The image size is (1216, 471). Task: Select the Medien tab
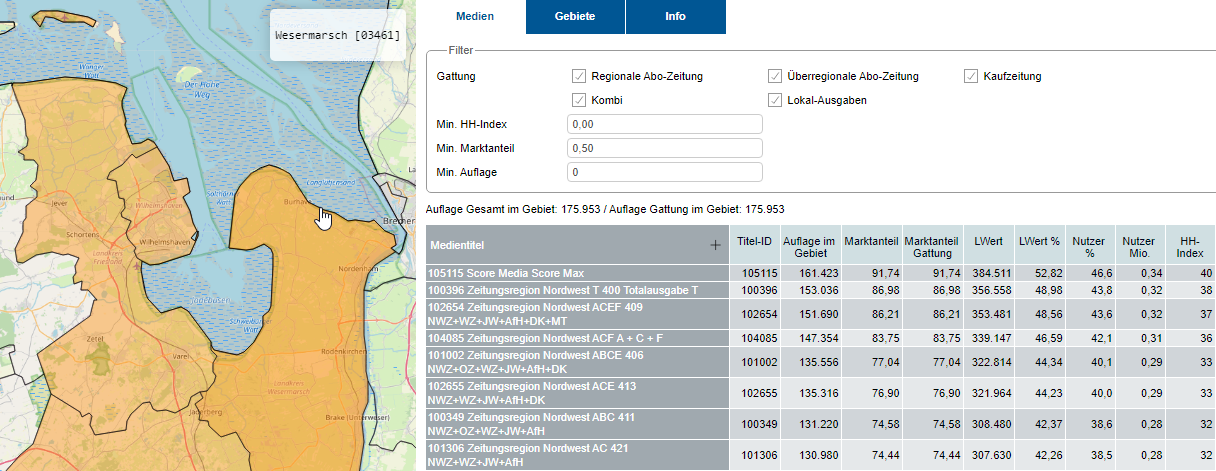476,17
